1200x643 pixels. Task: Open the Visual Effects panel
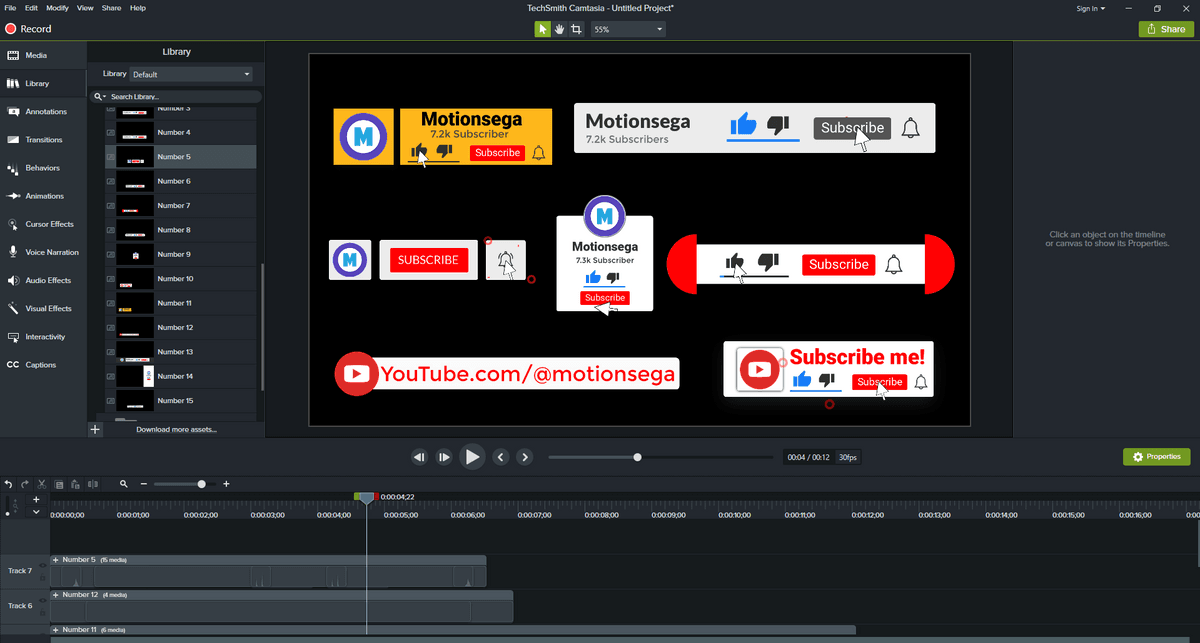(43, 308)
